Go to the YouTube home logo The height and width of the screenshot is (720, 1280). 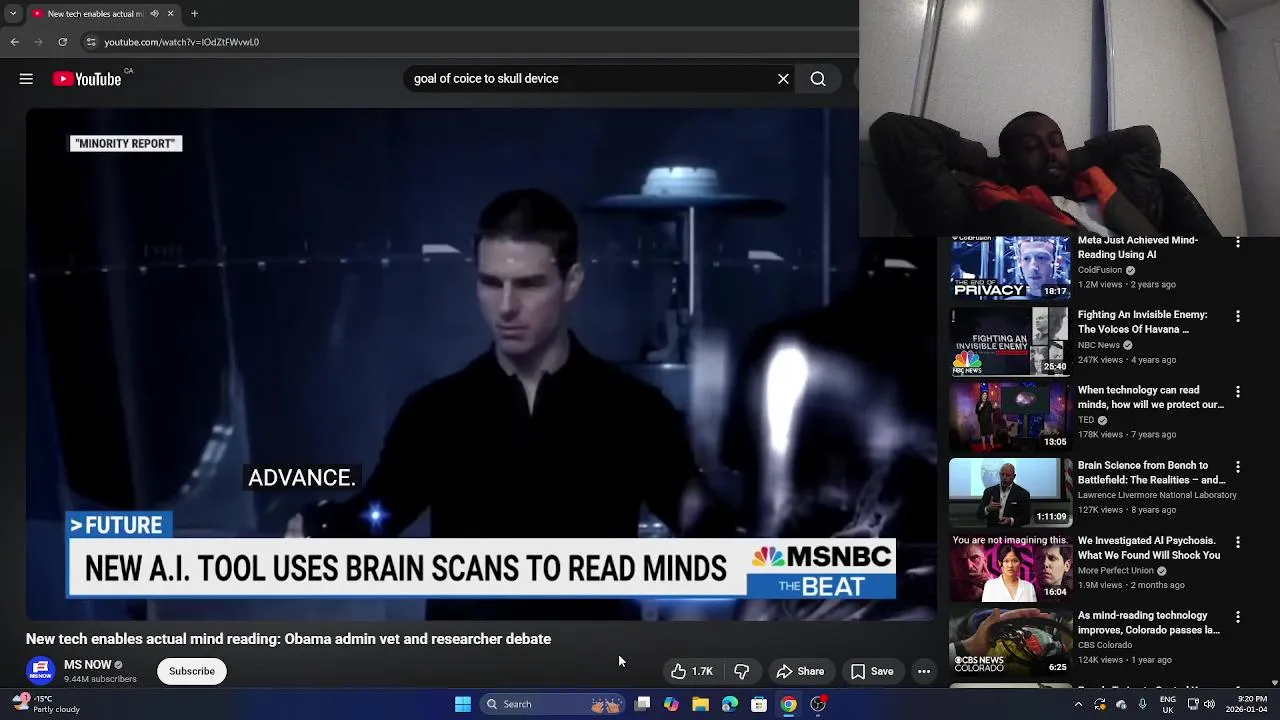pyautogui.click(x=87, y=79)
